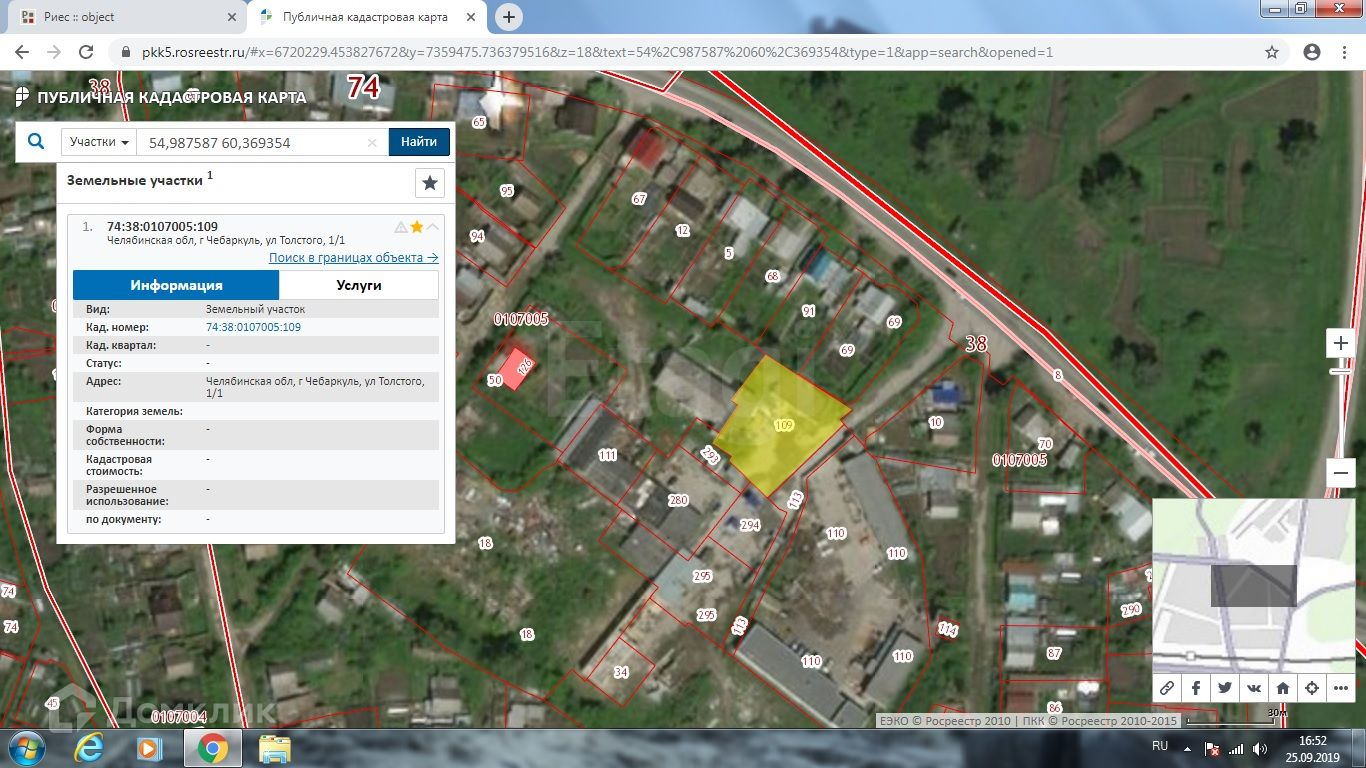This screenshot has height=768, width=1366.
Task: Click the highlighted yellow parcel 109
Action: tap(781, 425)
